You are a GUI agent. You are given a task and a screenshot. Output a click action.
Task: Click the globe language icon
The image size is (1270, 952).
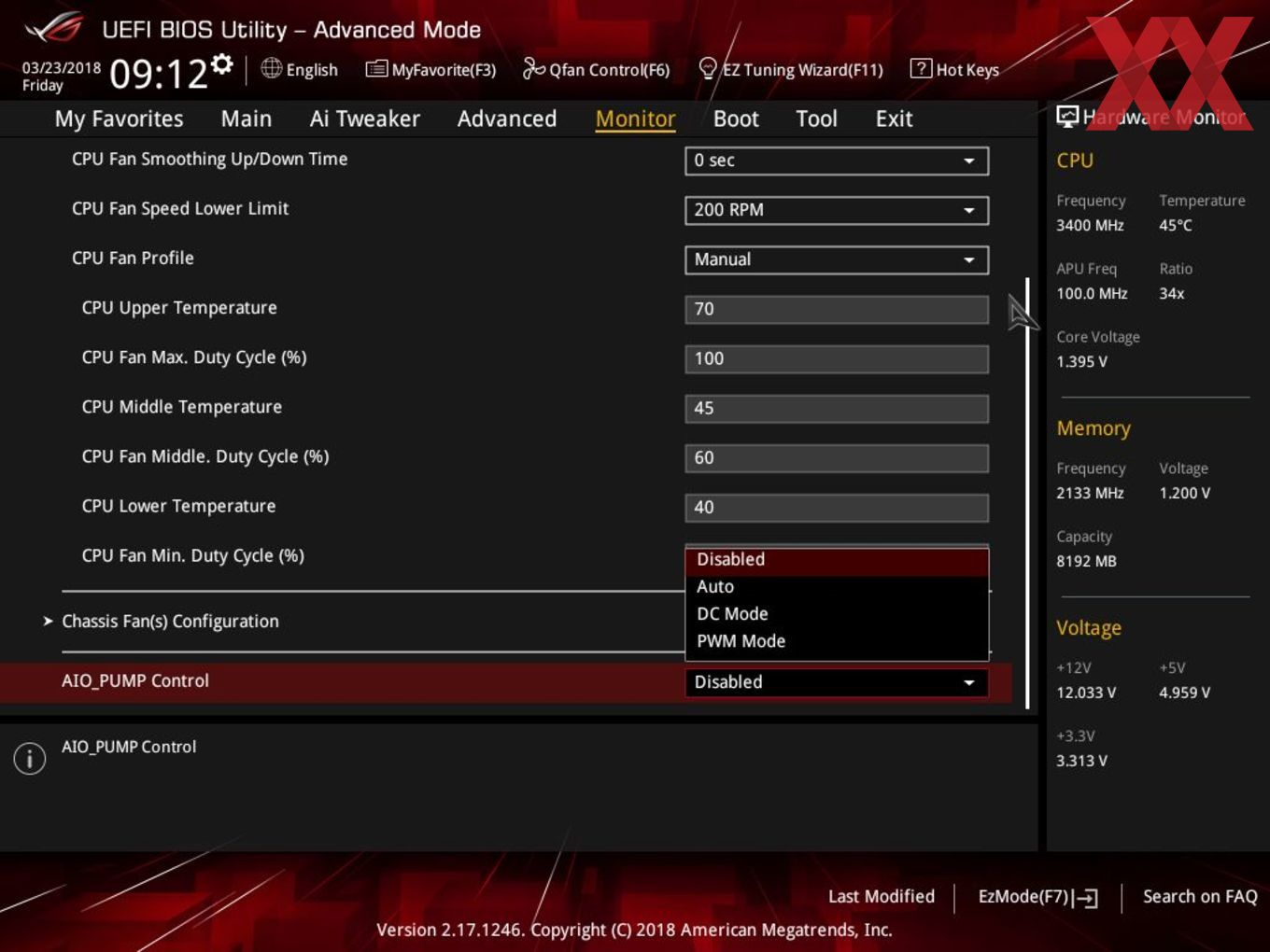coord(271,68)
